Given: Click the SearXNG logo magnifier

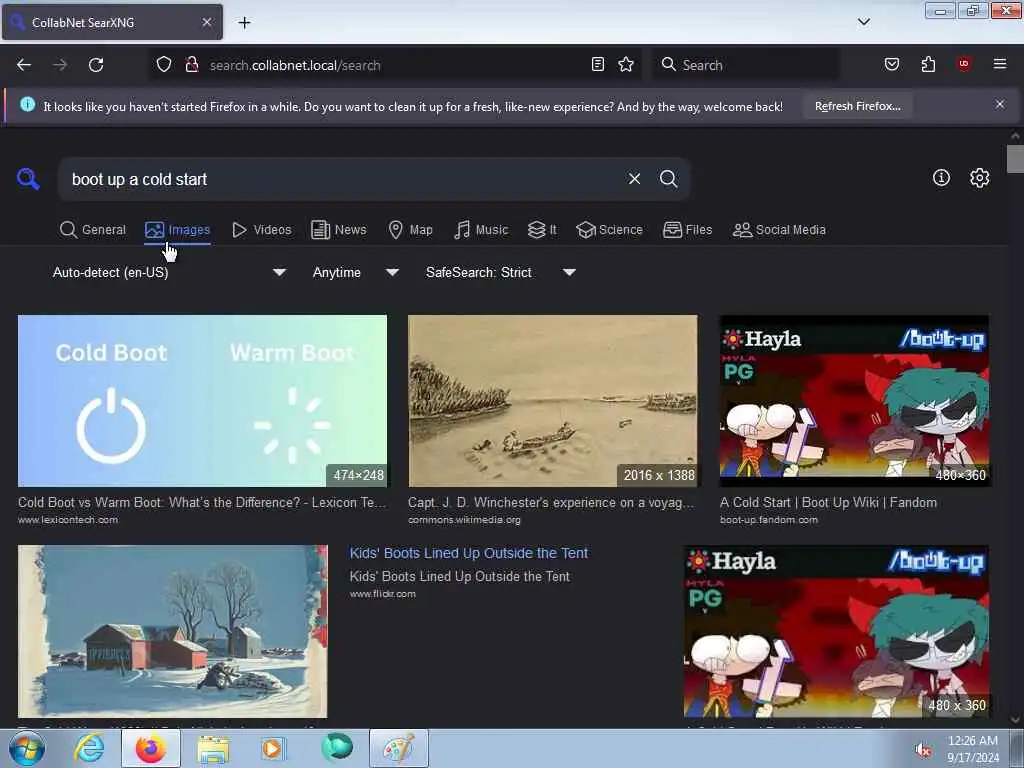Looking at the screenshot, I should point(28,178).
